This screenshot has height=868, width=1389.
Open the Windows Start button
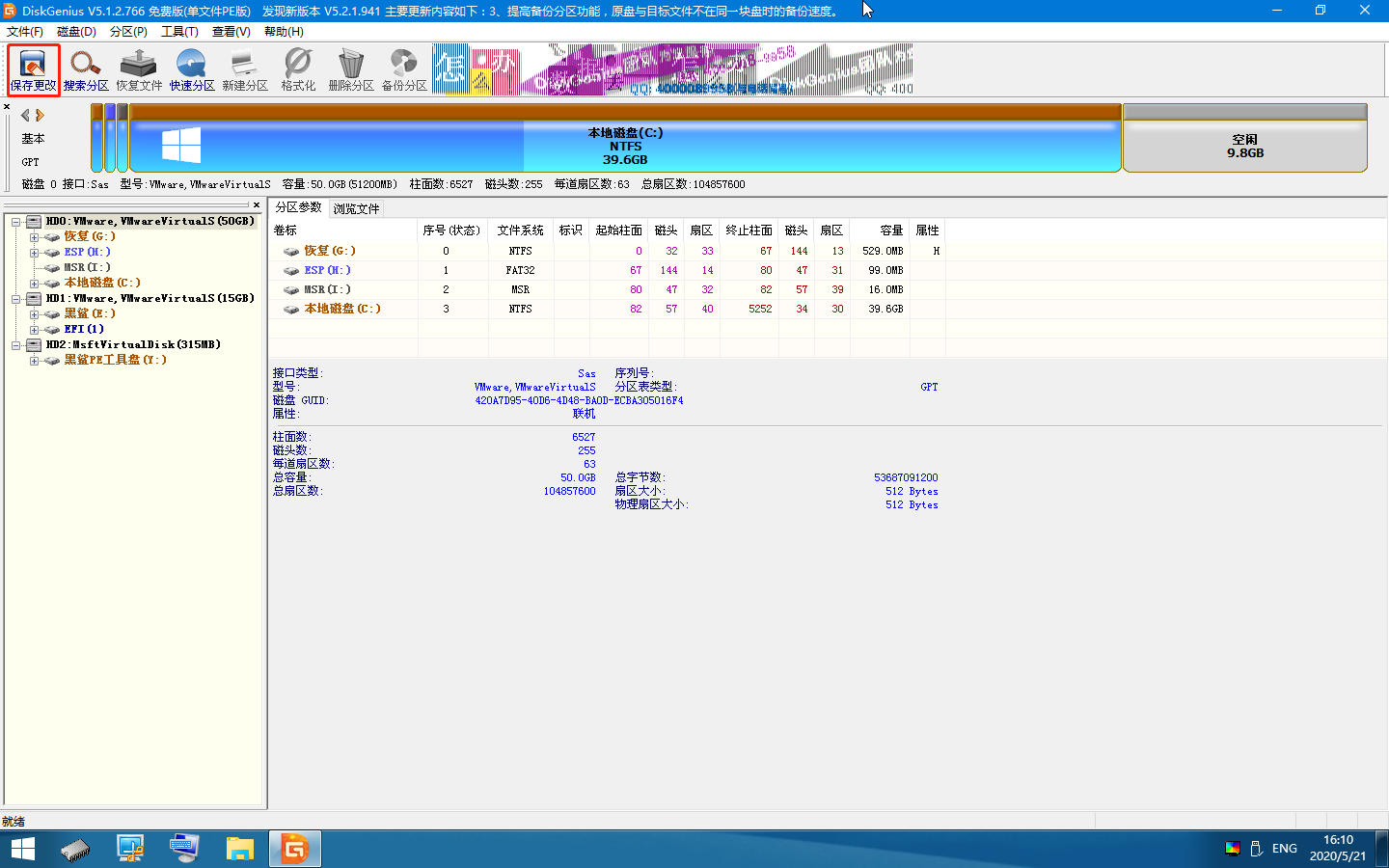pos(22,849)
